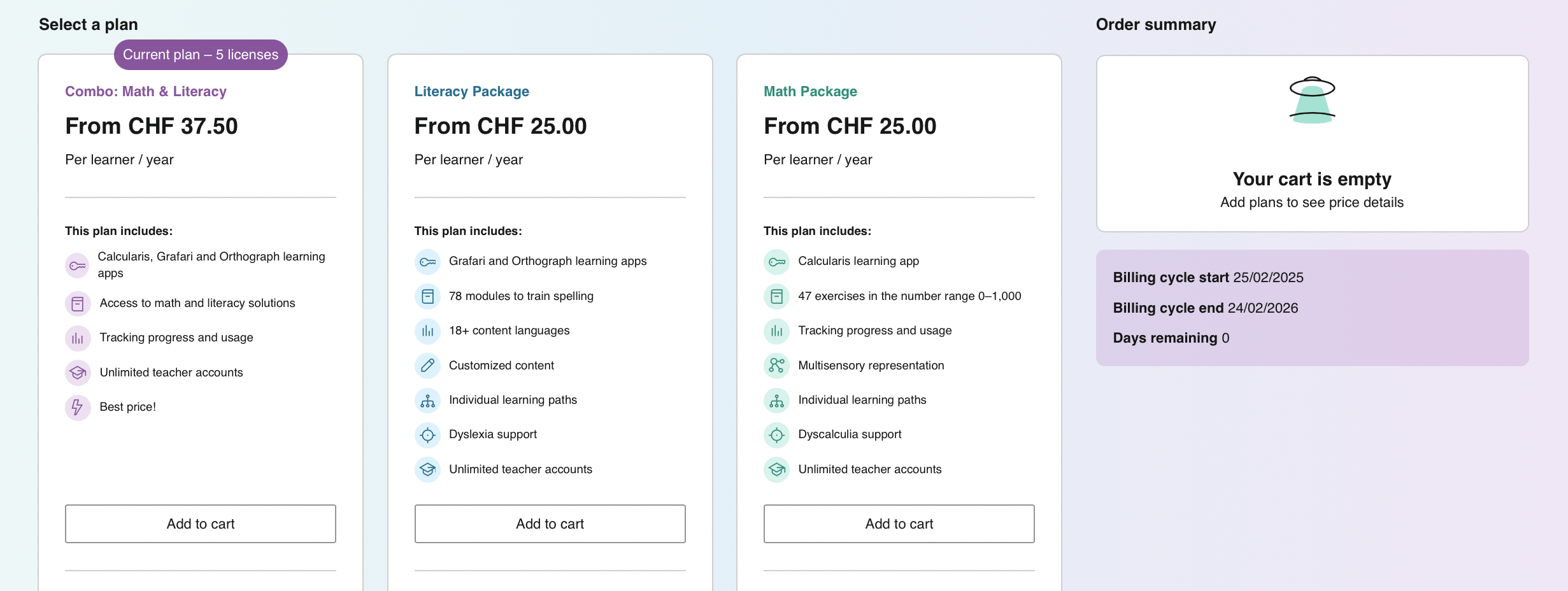Click the empty cart illustration icon
The height and width of the screenshot is (591, 1568).
(x=1312, y=101)
